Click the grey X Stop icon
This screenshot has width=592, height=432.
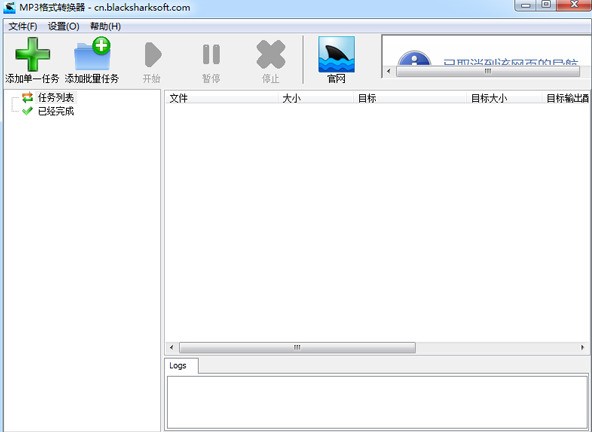coord(271,54)
